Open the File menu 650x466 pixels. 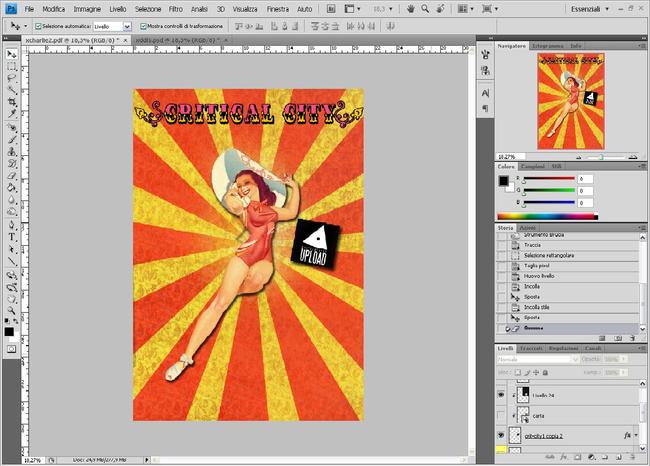[x=29, y=9]
